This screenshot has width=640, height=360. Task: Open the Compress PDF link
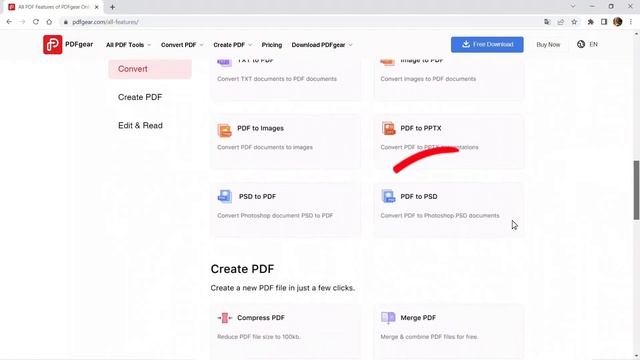tap(261, 318)
